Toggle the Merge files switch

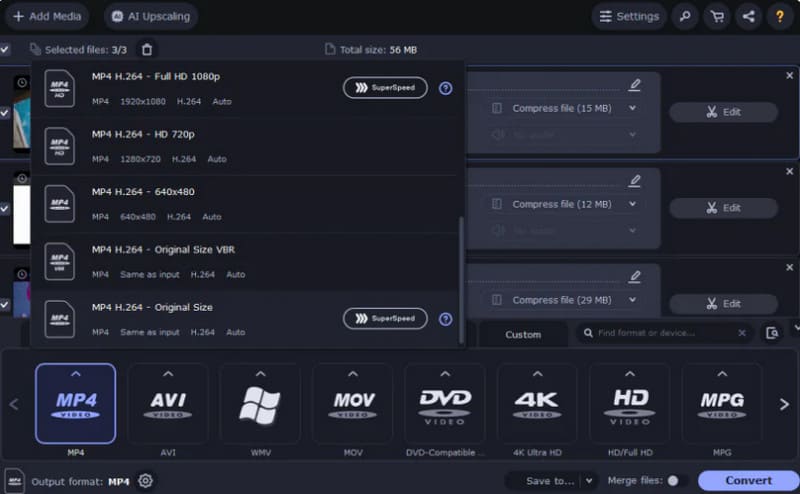coord(672,481)
